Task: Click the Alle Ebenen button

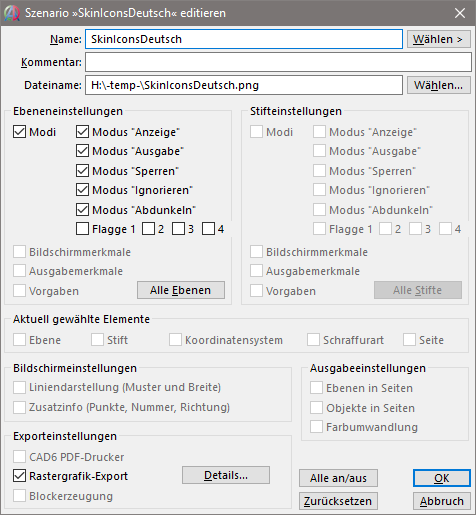Action: pos(181,290)
